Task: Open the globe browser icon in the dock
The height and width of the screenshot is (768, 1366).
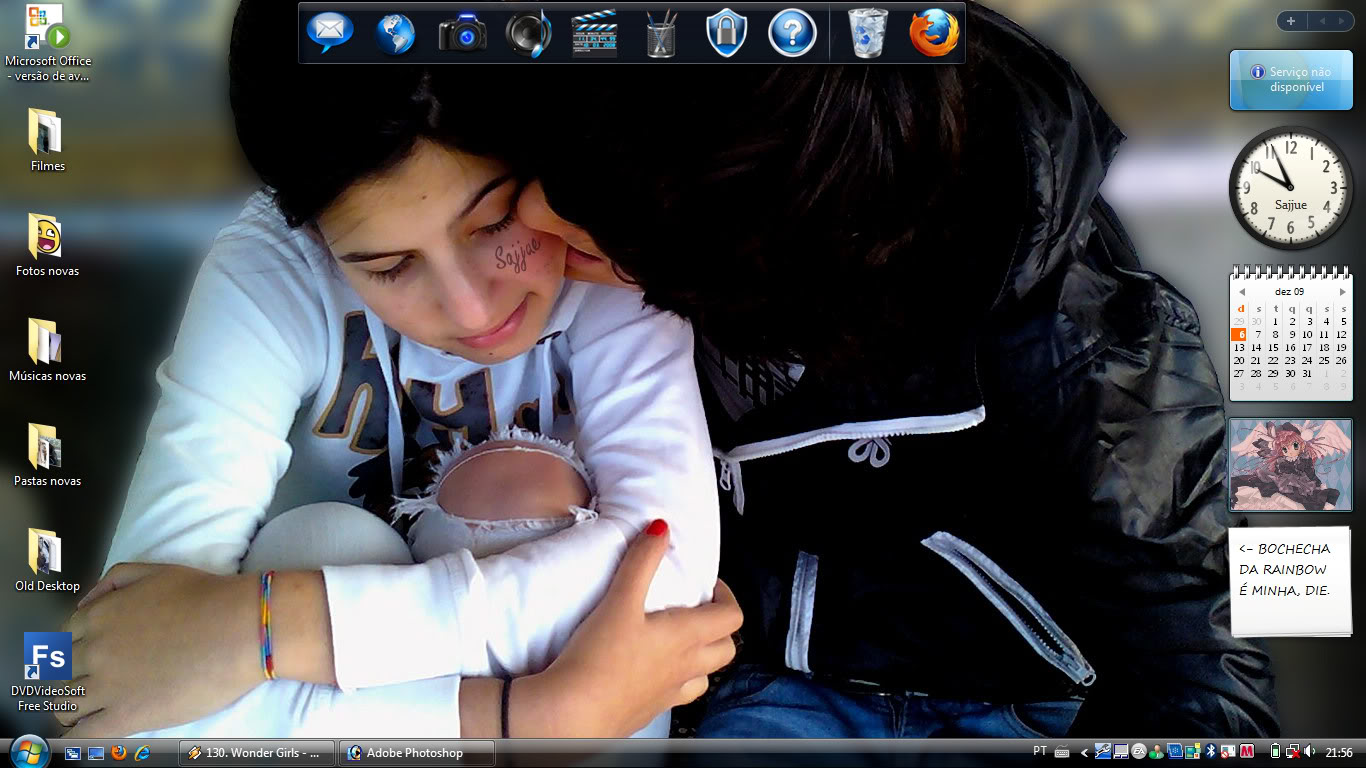Action: [x=395, y=33]
